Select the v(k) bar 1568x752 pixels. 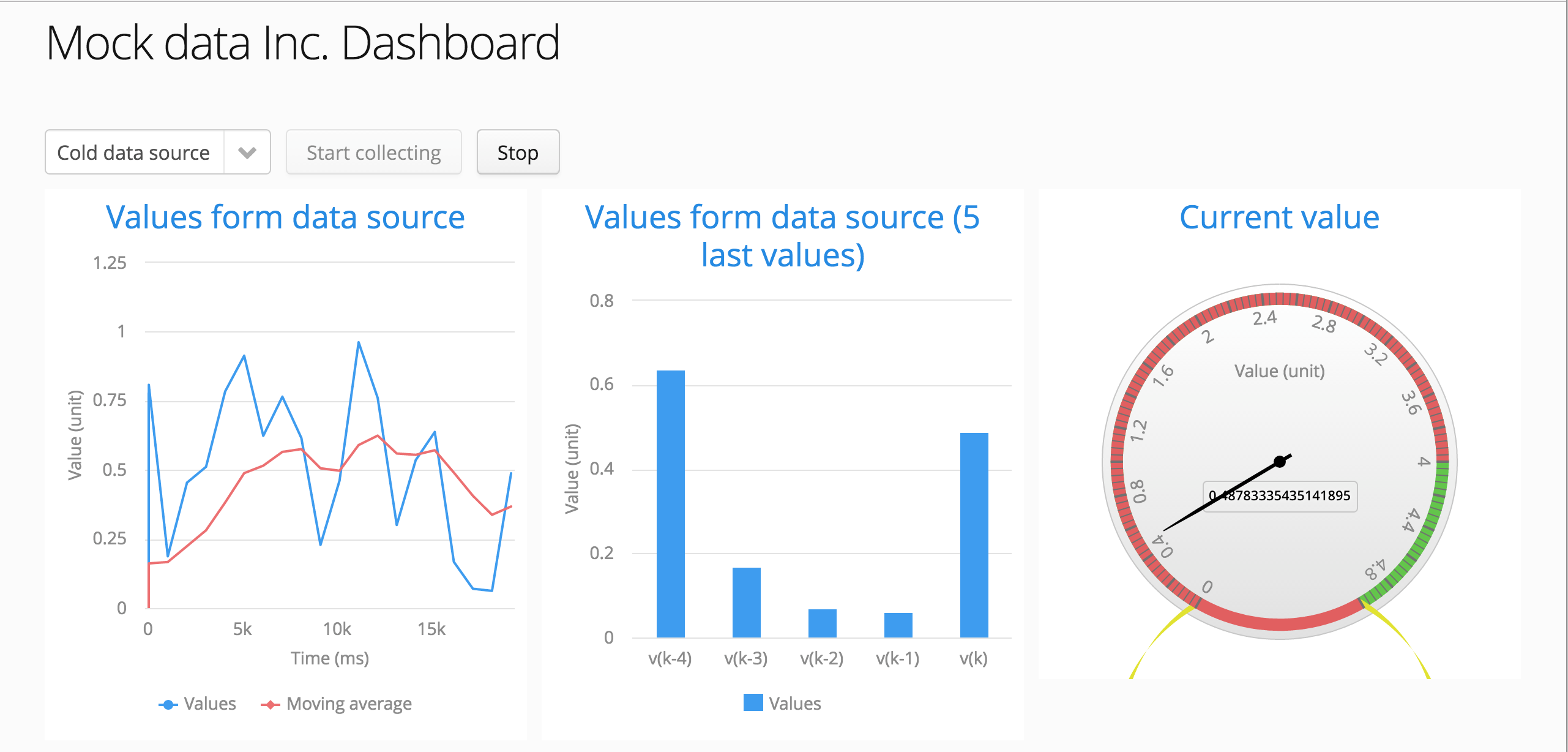tap(974, 535)
